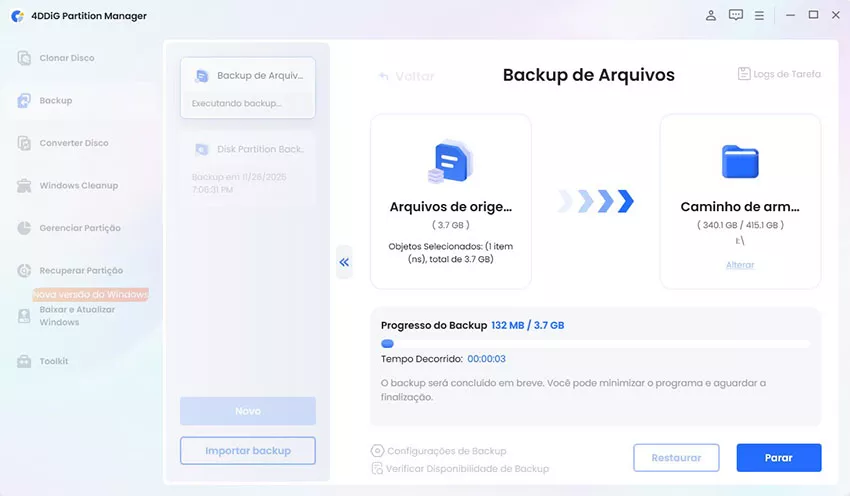The height and width of the screenshot is (496, 850).
Task: Open the feedback chat icon
Action: [736, 15]
